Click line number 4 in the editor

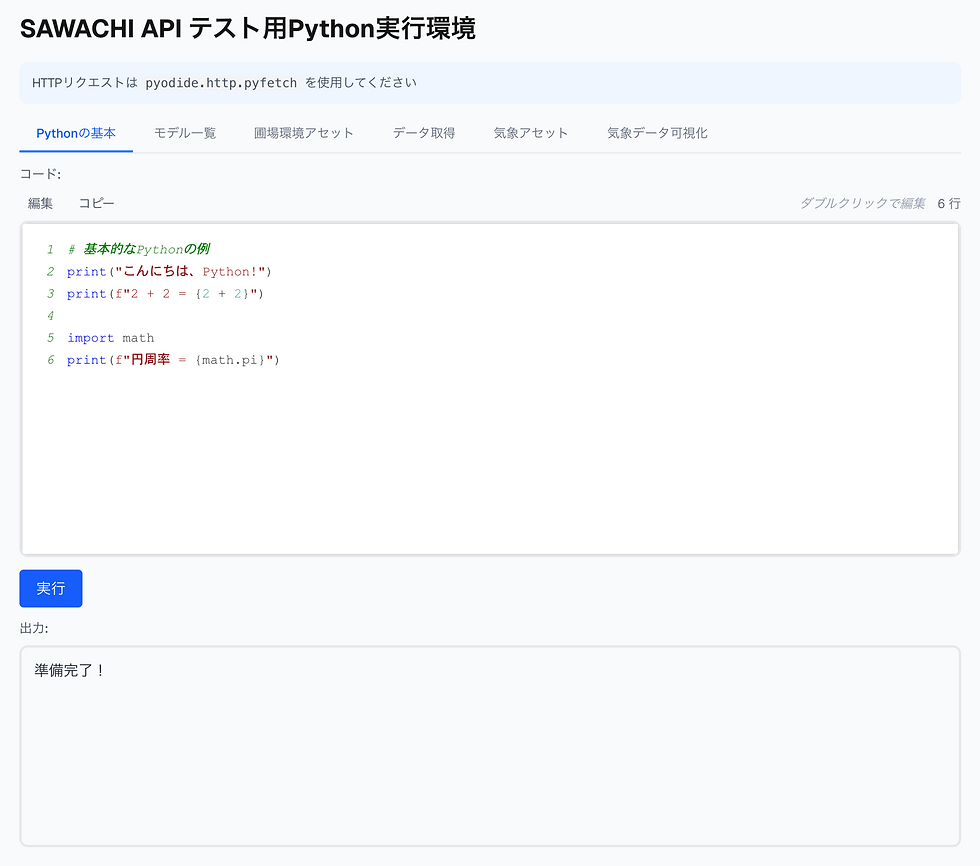51,316
